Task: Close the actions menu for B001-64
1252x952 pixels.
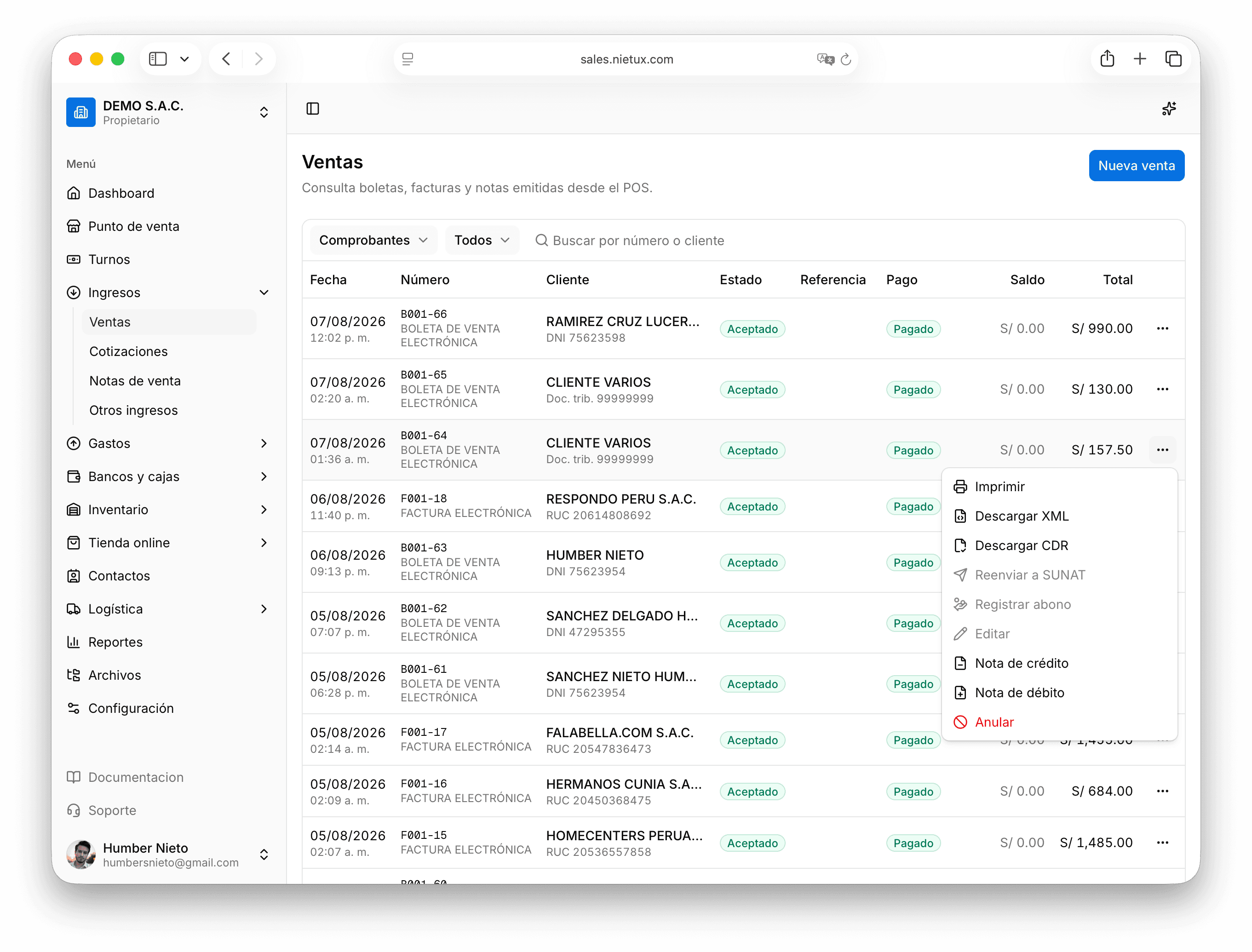Action: pos(1162,450)
